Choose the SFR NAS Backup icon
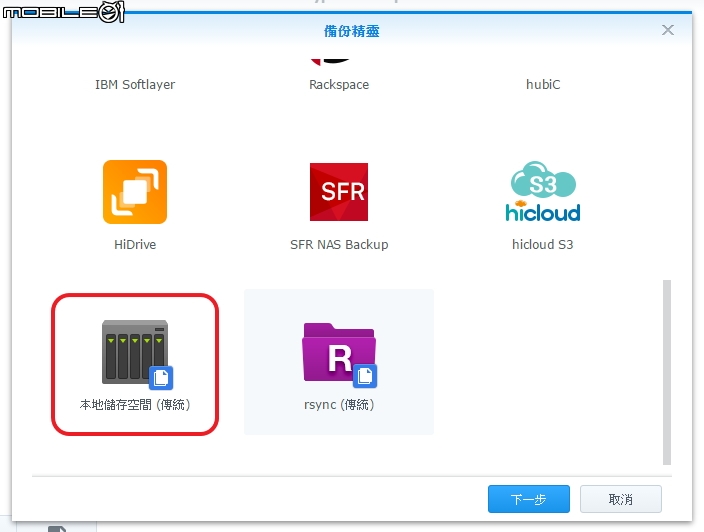 [339, 192]
